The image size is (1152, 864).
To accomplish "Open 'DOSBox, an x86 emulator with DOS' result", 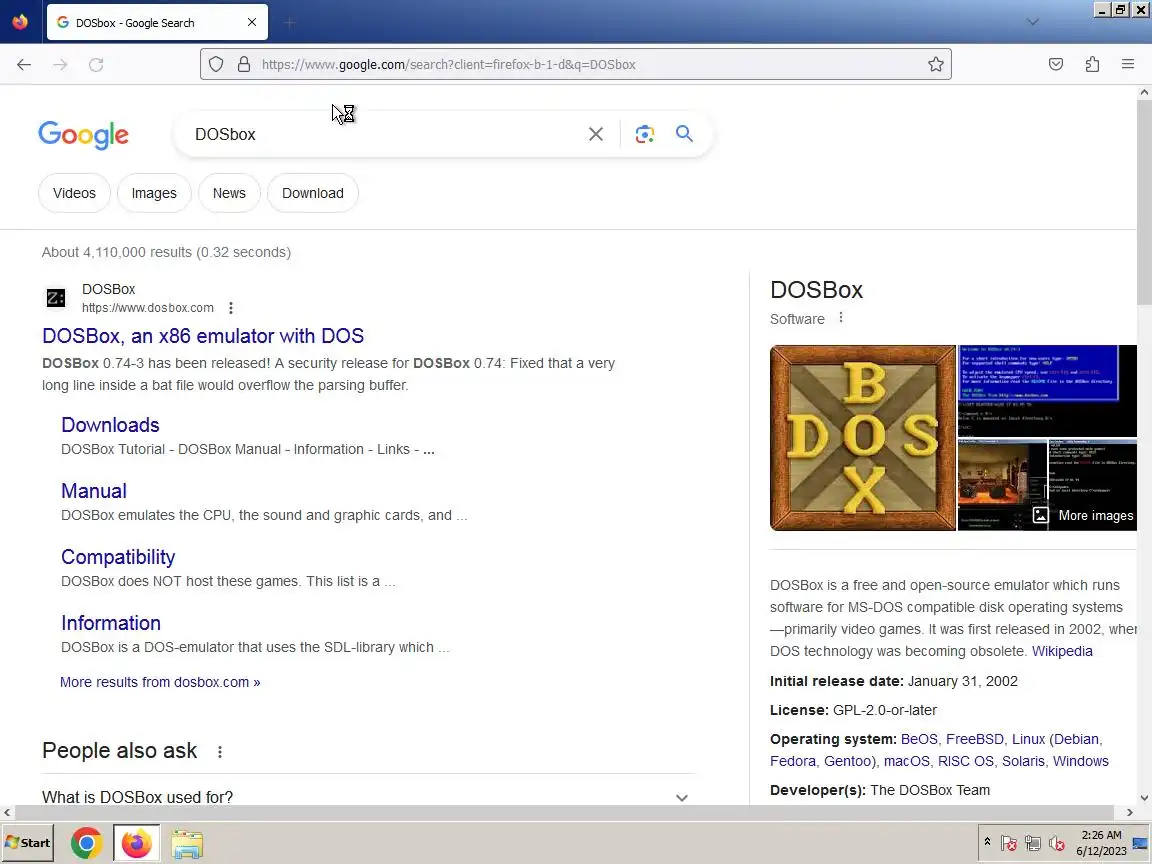I will click(x=203, y=336).
